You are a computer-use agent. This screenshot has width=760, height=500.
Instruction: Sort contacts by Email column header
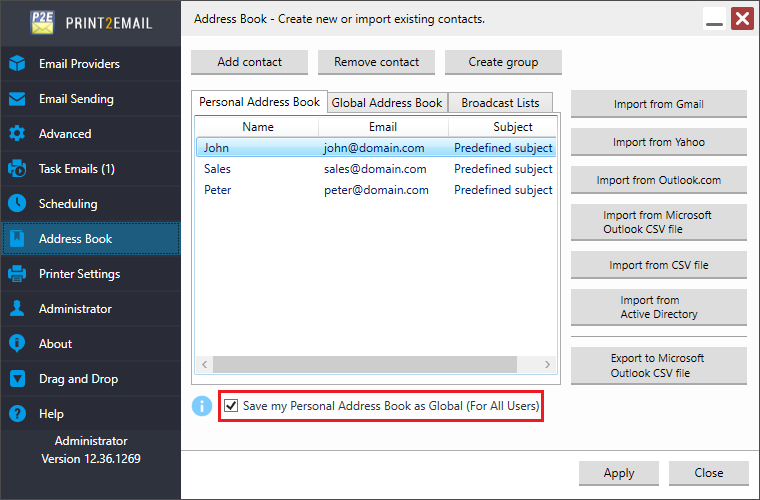coord(383,127)
